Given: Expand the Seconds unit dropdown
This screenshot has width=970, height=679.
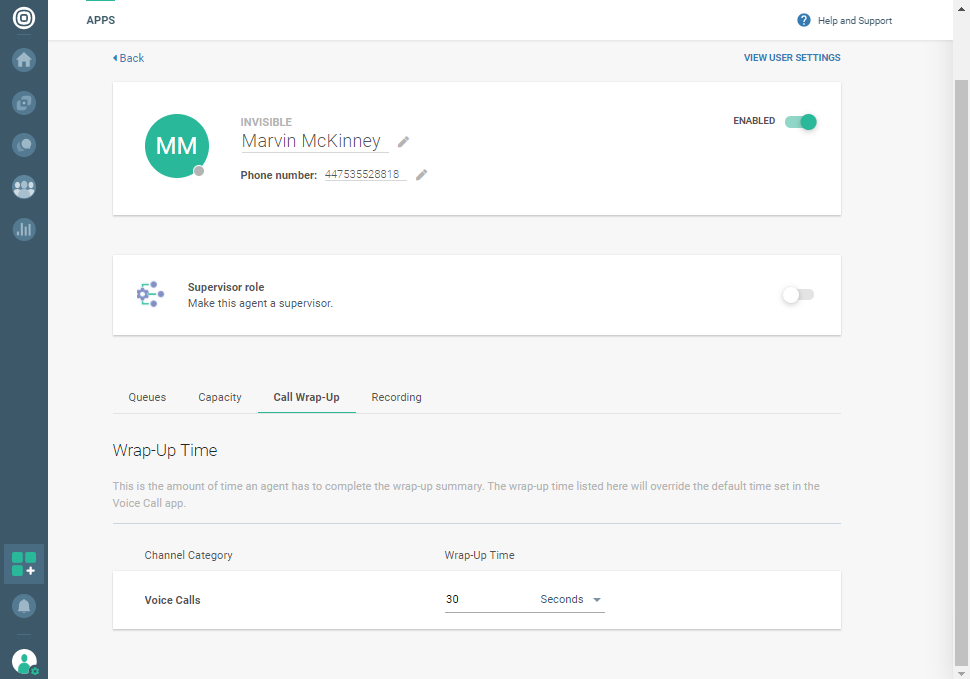Looking at the screenshot, I should [x=571, y=600].
